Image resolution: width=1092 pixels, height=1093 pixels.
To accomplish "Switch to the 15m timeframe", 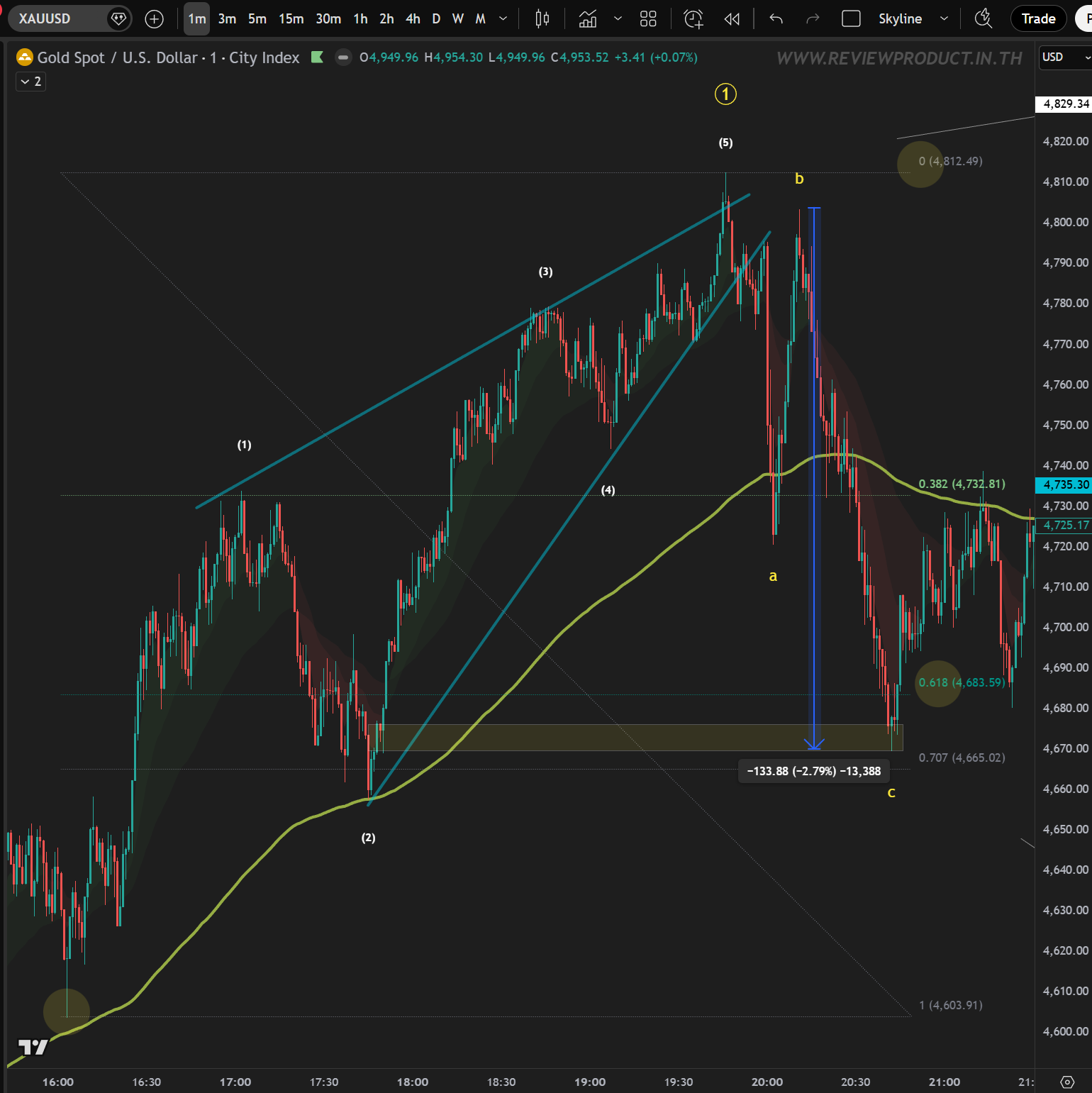I will (291, 19).
